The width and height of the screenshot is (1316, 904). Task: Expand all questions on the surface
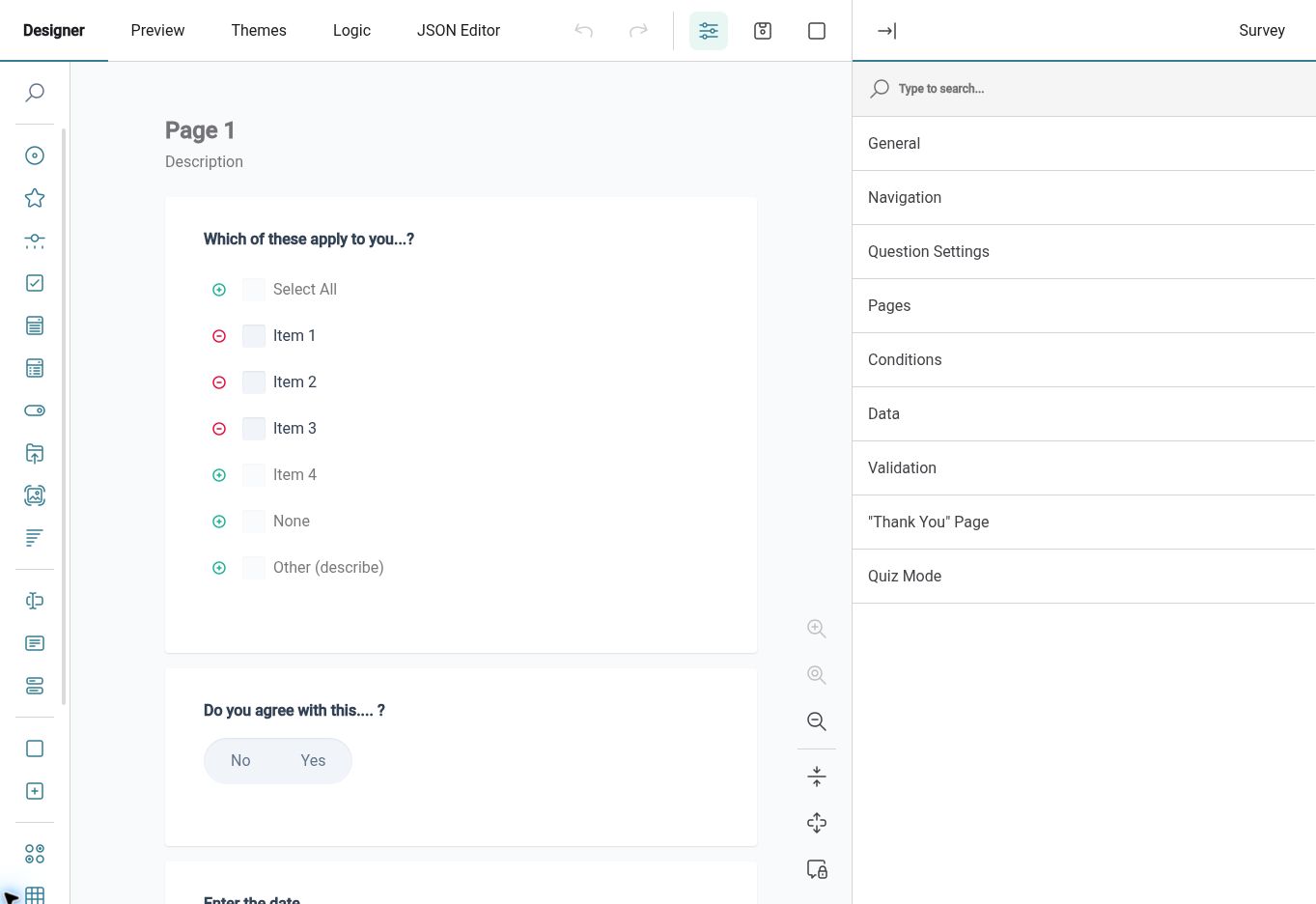tap(817, 823)
